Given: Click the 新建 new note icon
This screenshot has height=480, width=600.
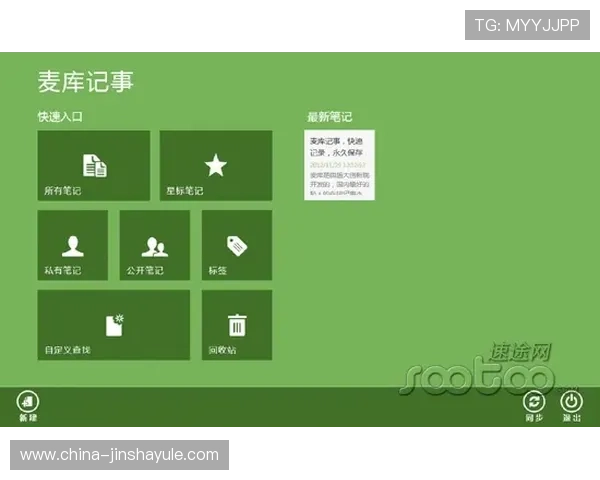Looking at the screenshot, I should tap(28, 402).
